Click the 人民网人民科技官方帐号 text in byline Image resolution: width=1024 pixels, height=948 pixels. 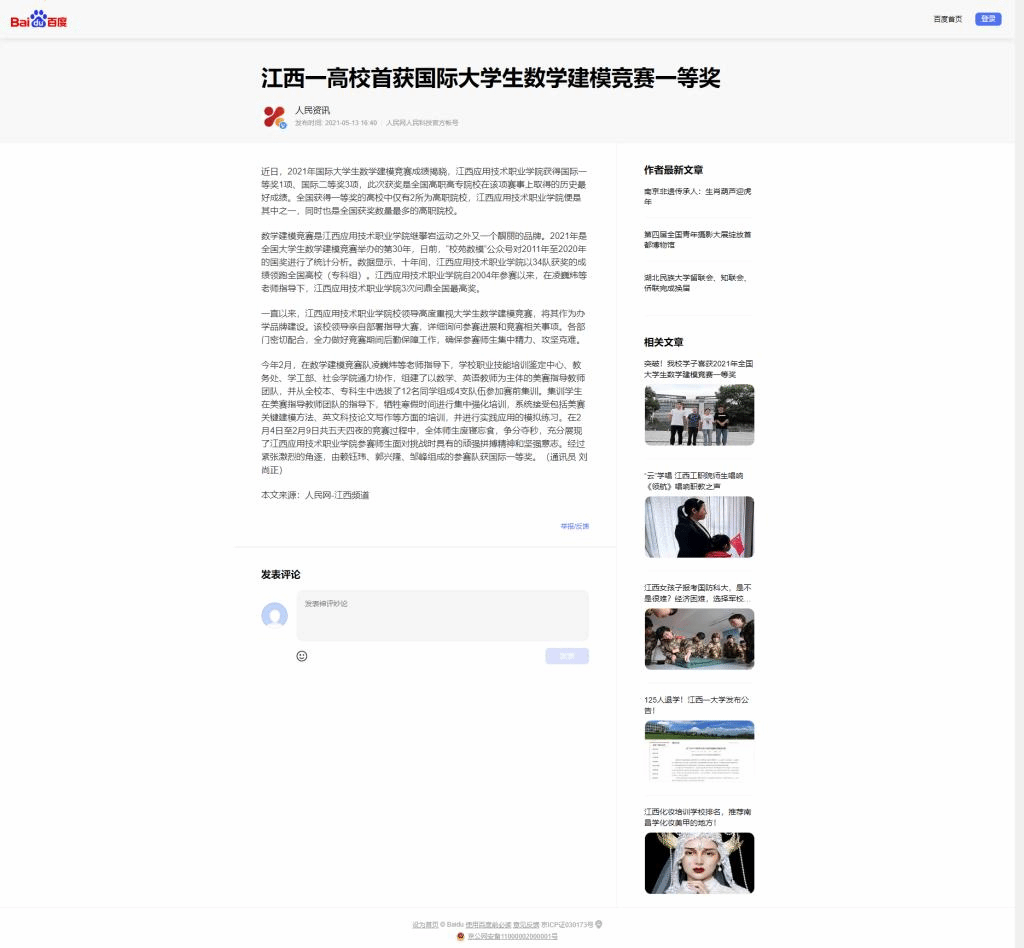(x=422, y=123)
